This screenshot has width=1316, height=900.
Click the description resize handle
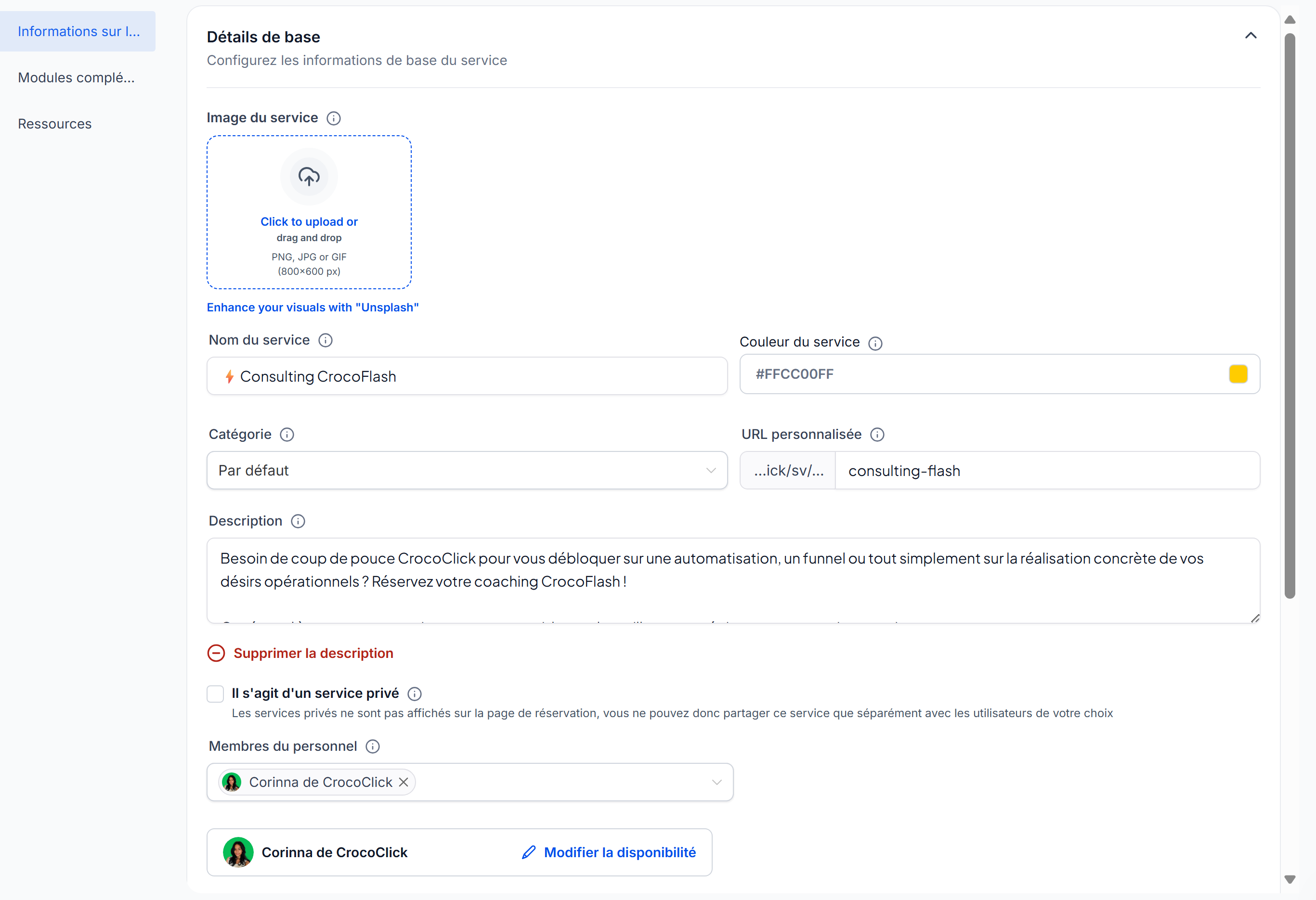point(1255,618)
